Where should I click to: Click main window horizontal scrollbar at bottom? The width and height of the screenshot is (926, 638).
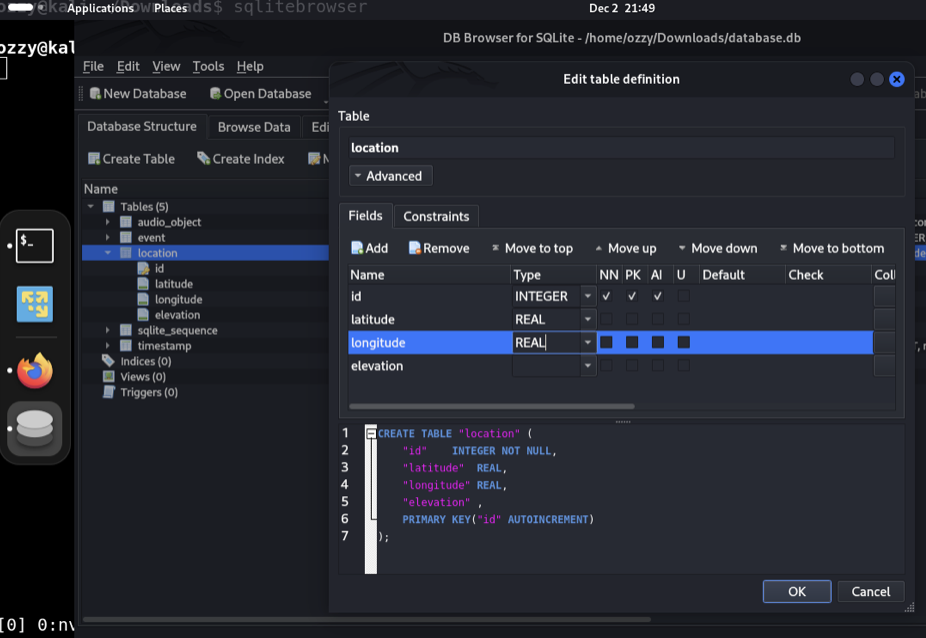coord(367,620)
